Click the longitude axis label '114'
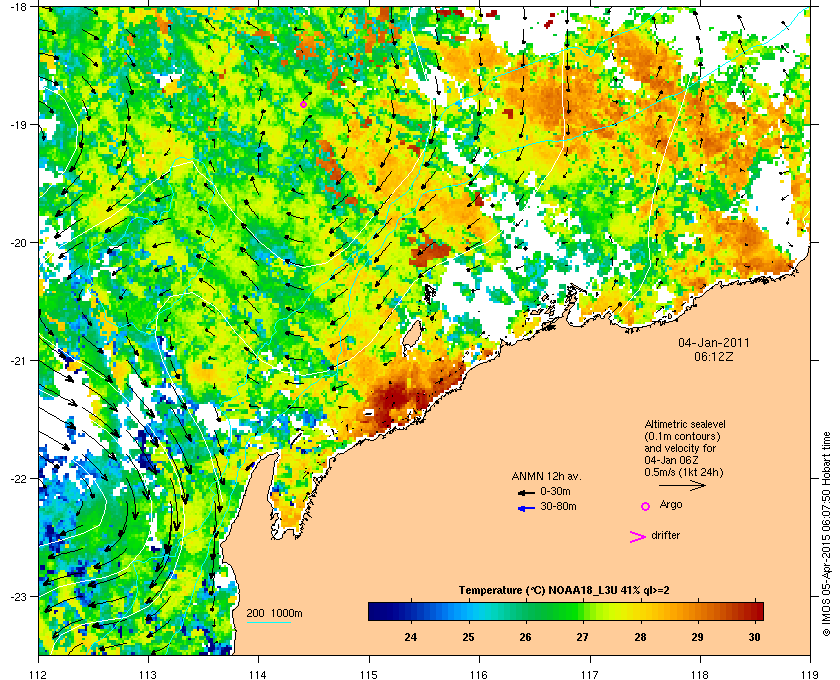Screen dimensions: 840x680 pos(258,675)
